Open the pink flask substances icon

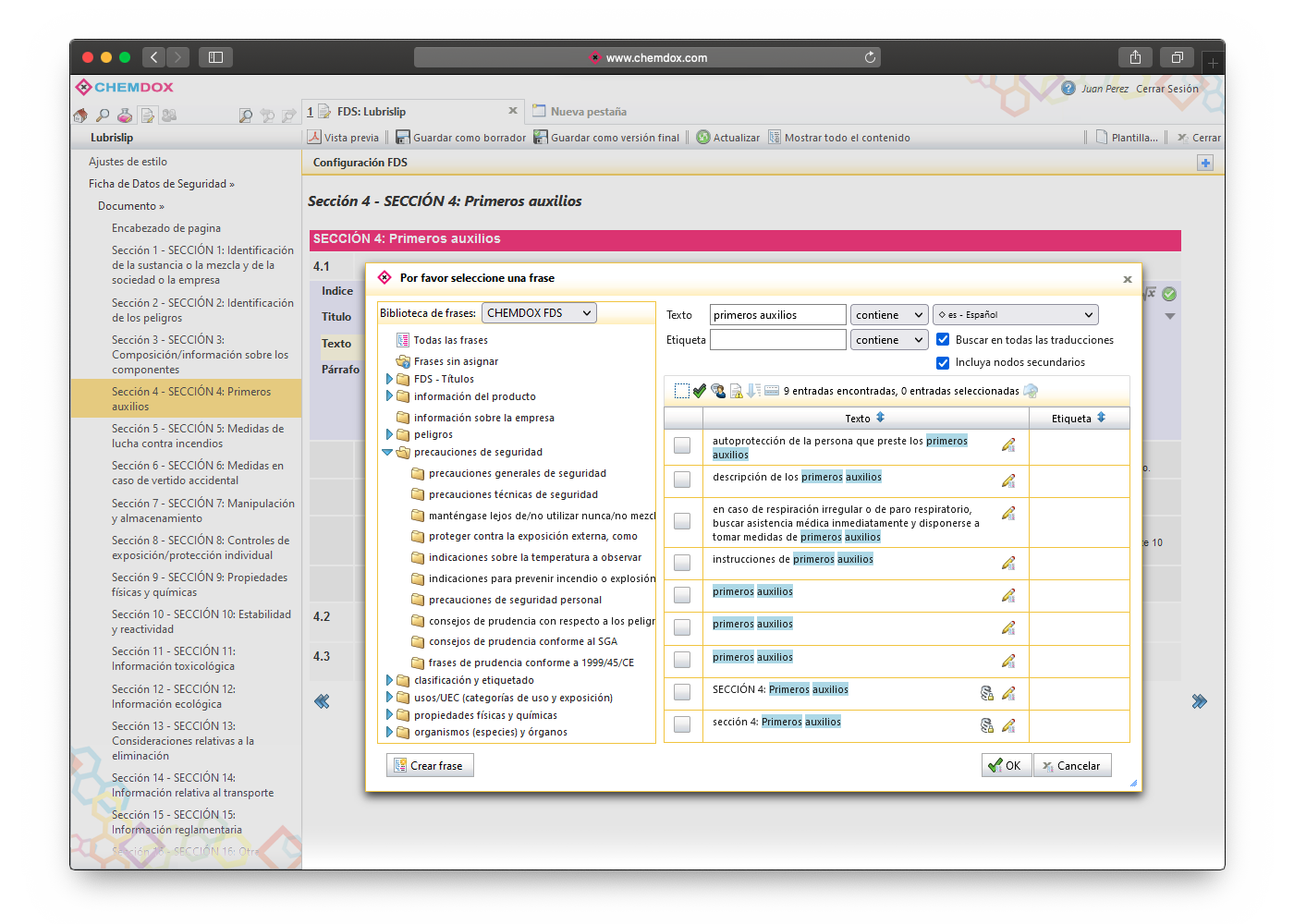click(125, 115)
